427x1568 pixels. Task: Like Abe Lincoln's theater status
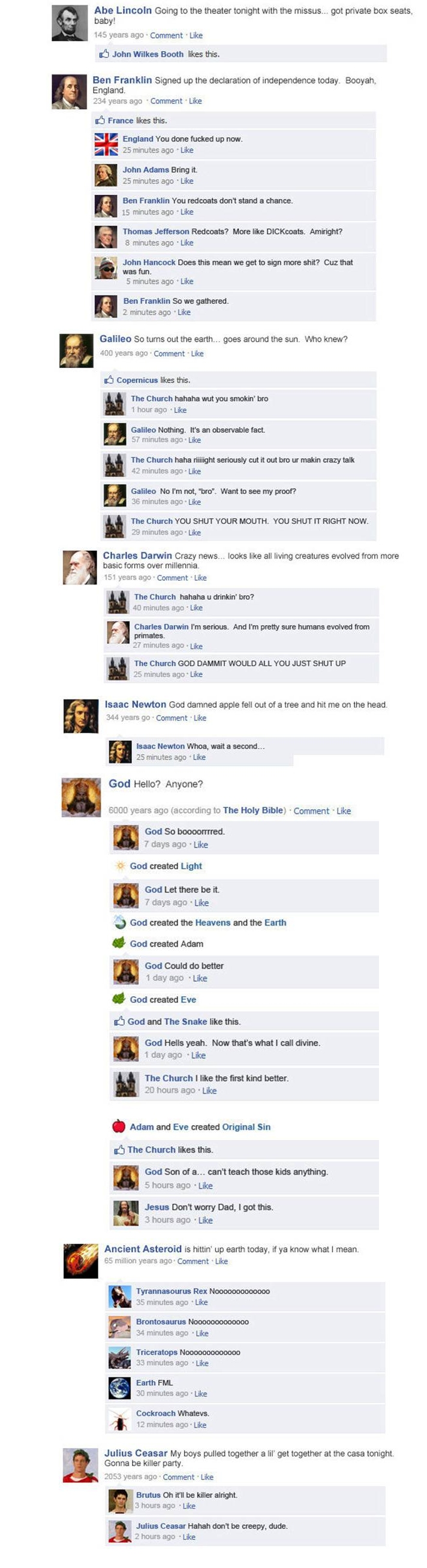click(x=196, y=35)
